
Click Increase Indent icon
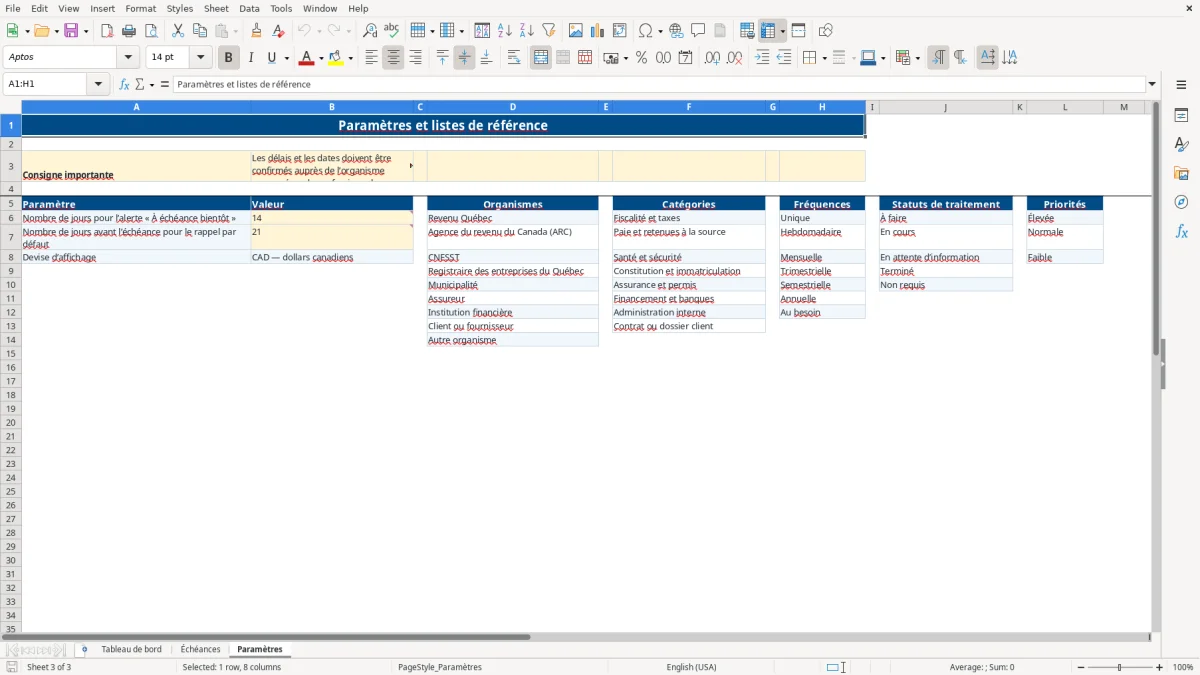[x=762, y=58]
